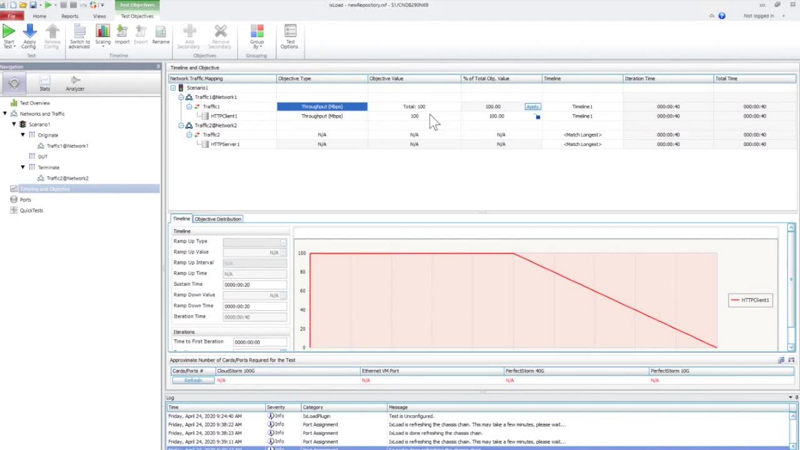800x450 pixels.
Task: Collapse the Terminate tree node
Action: (23, 167)
